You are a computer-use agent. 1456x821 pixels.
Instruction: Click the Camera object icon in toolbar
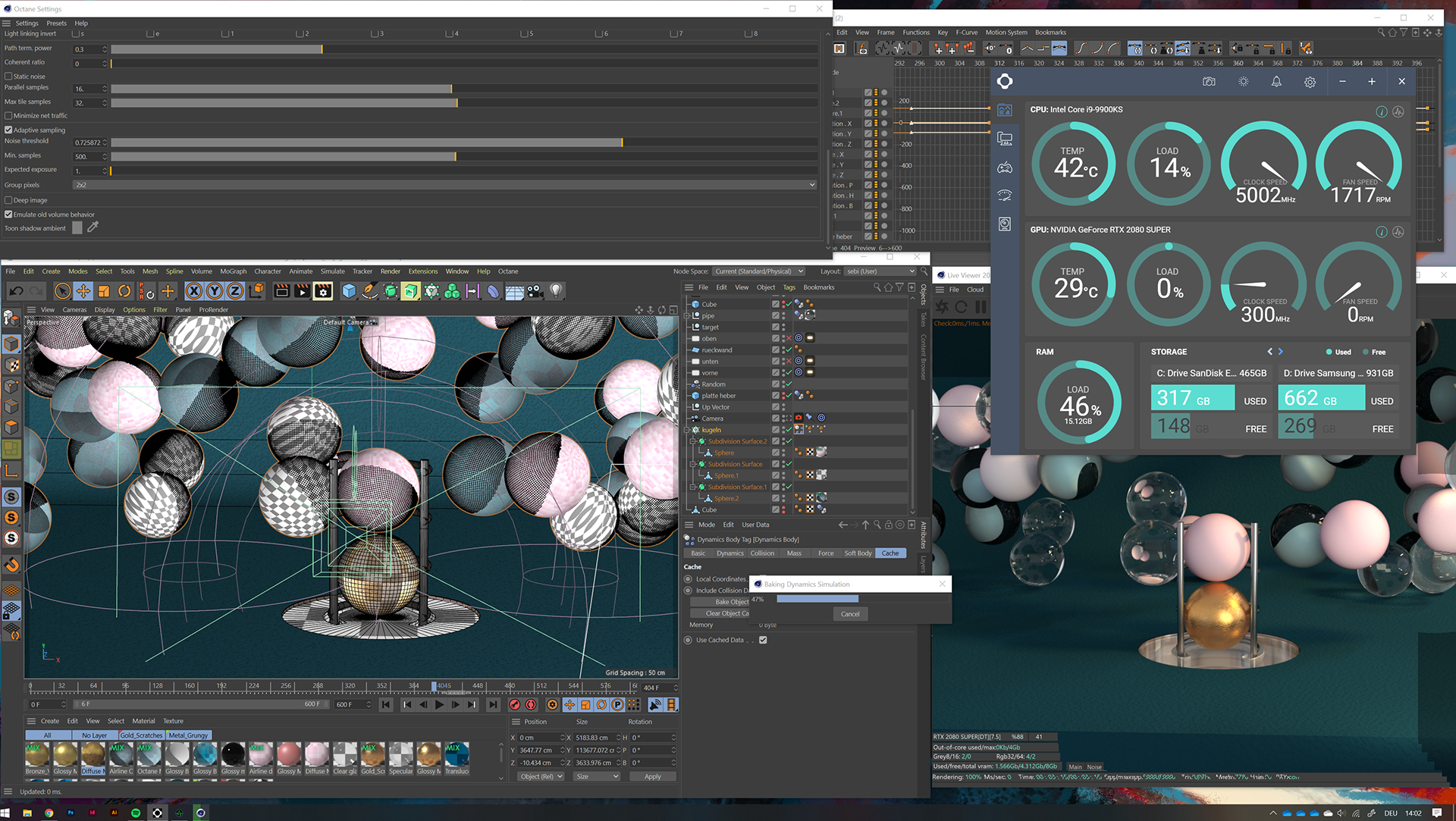(x=535, y=291)
